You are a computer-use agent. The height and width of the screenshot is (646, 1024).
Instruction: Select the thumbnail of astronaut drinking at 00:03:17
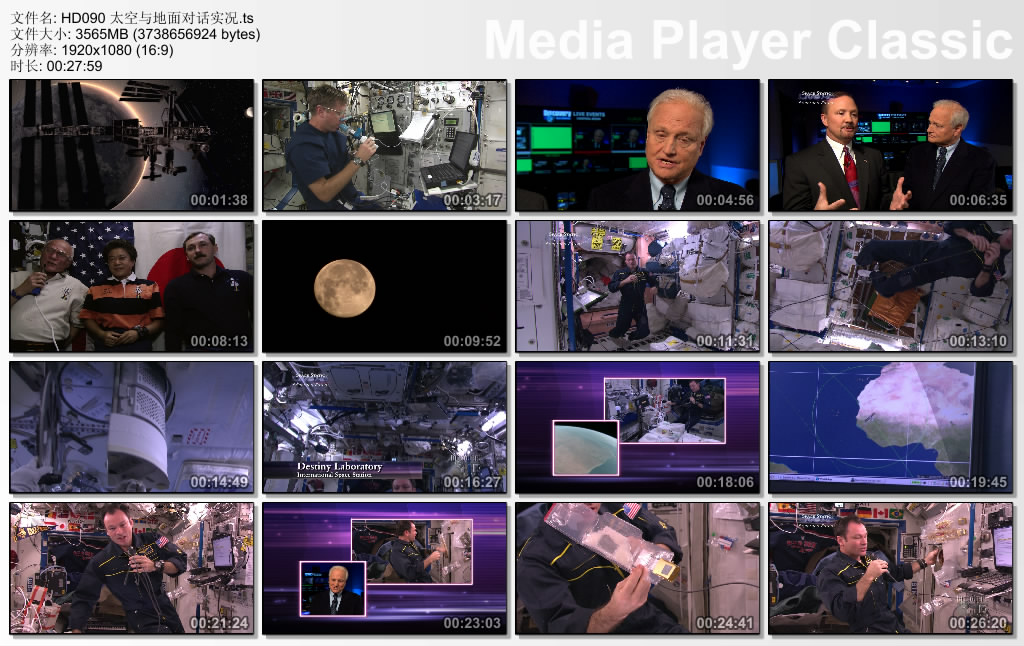pyautogui.click(x=385, y=146)
